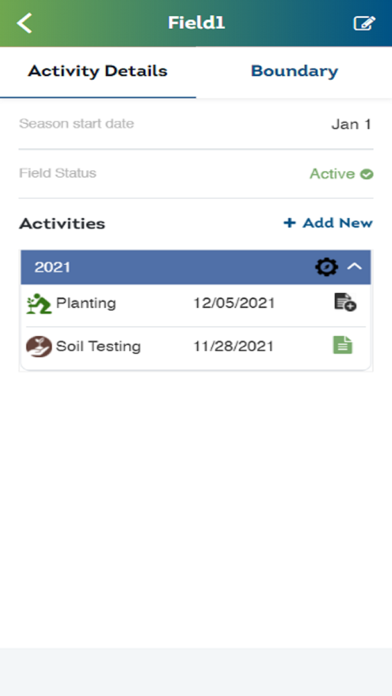This screenshot has height=696, width=392.
Task: Select the Active field status text
Action: (332, 174)
